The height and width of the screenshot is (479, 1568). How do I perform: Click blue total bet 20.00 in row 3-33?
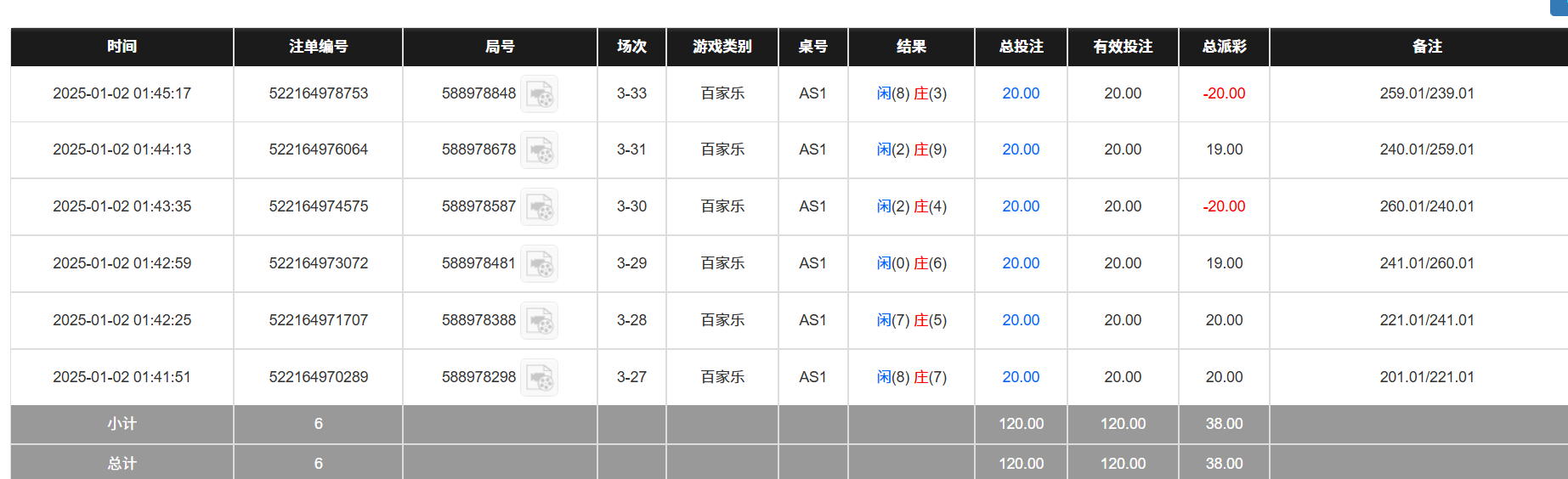[1020, 93]
